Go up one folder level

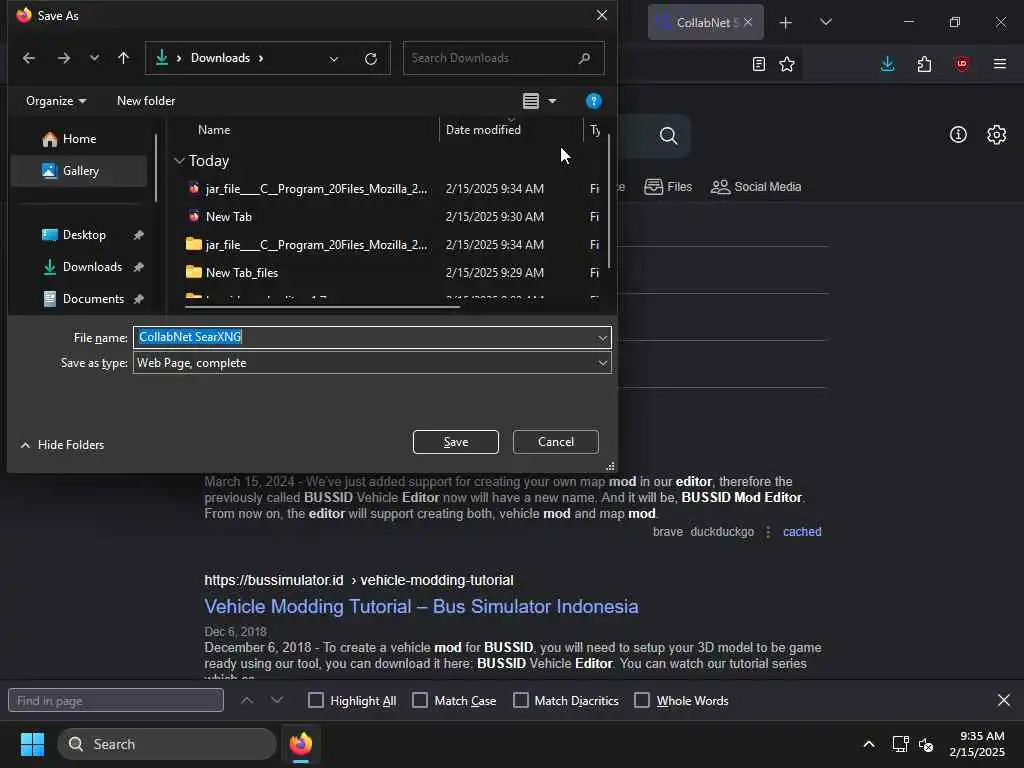point(123,58)
